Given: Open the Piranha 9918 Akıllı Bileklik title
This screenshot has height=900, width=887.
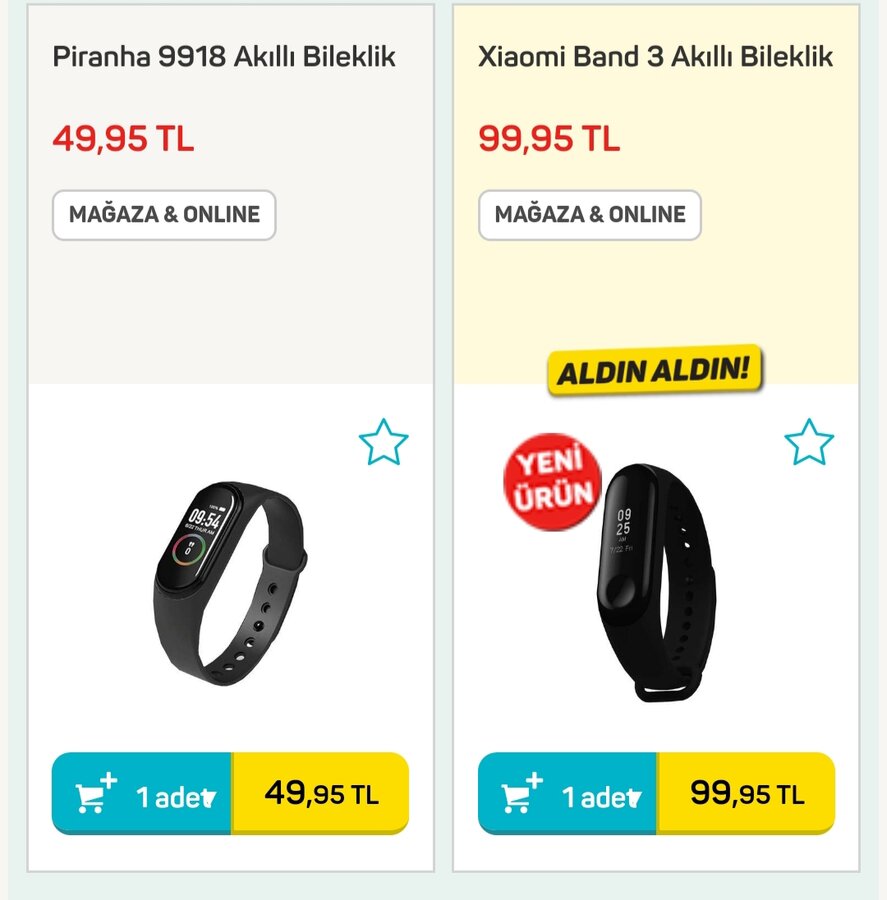Looking at the screenshot, I should click(224, 57).
